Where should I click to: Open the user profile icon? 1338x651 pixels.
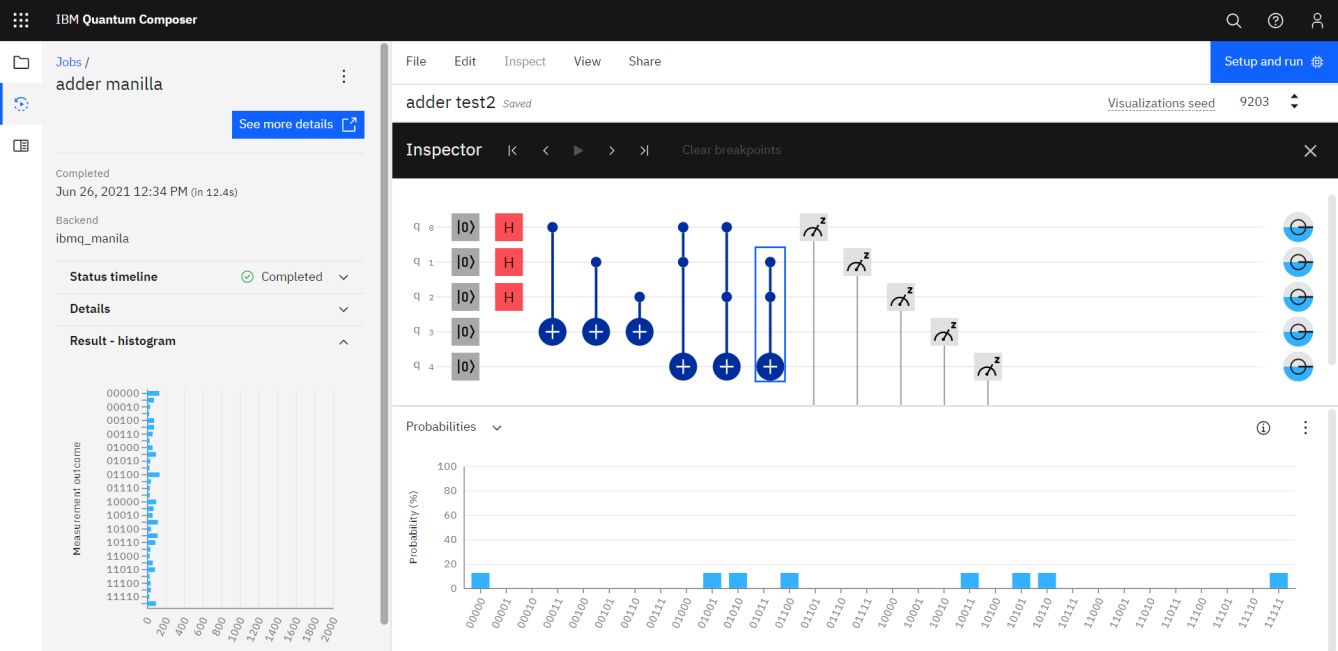click(1317, 20)
